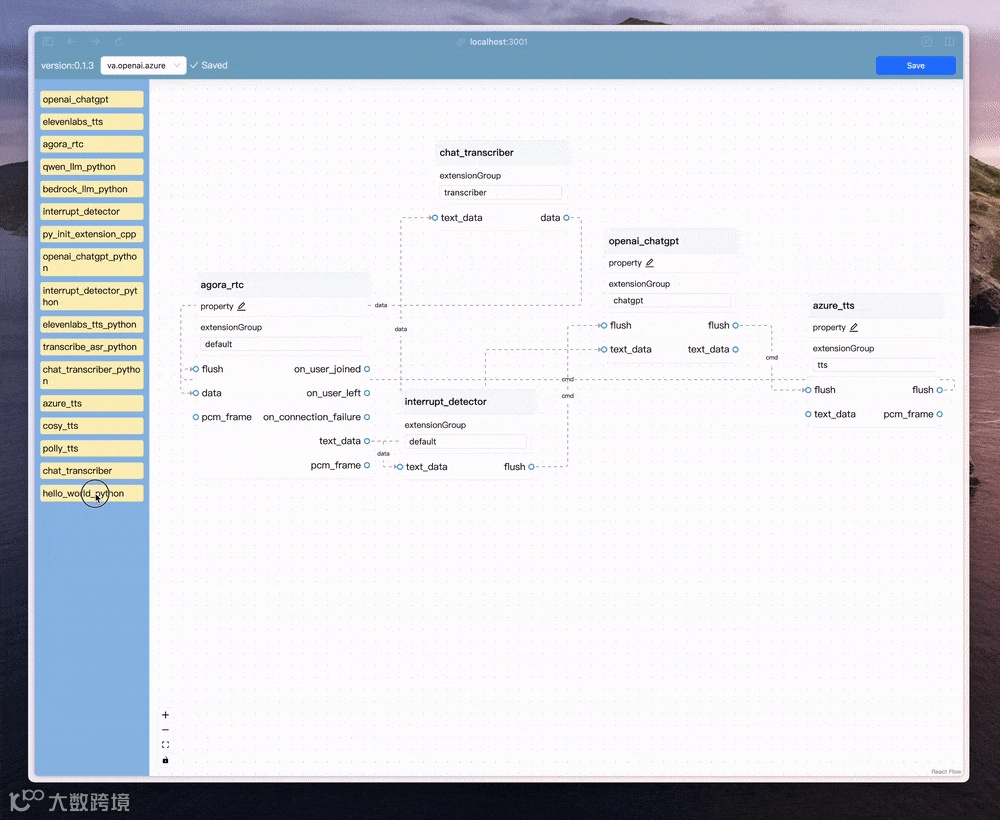1000x820 pixels.
Task: Edit the transcriber extensionGroup field
Action: click(x=500, y=193)
